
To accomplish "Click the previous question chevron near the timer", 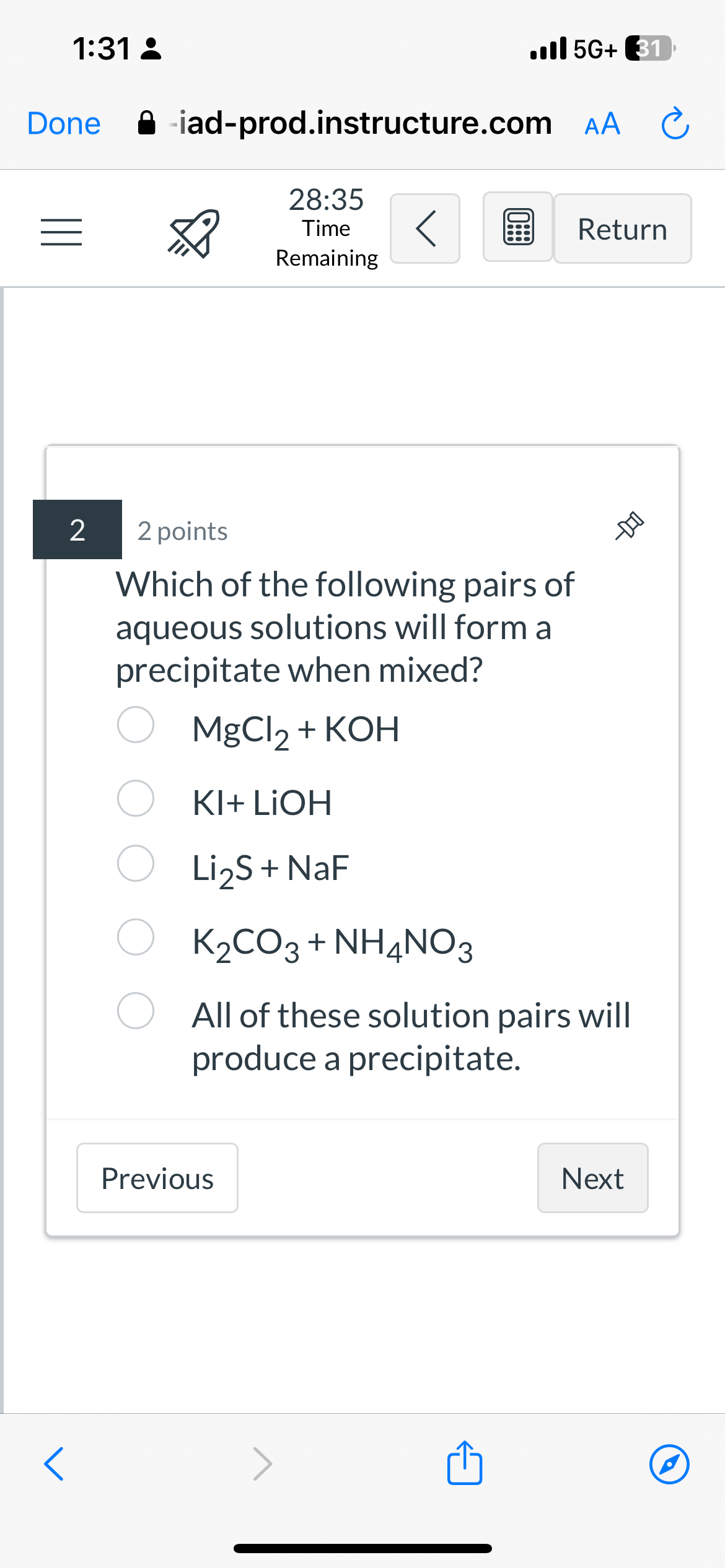I will click(424, 229).
